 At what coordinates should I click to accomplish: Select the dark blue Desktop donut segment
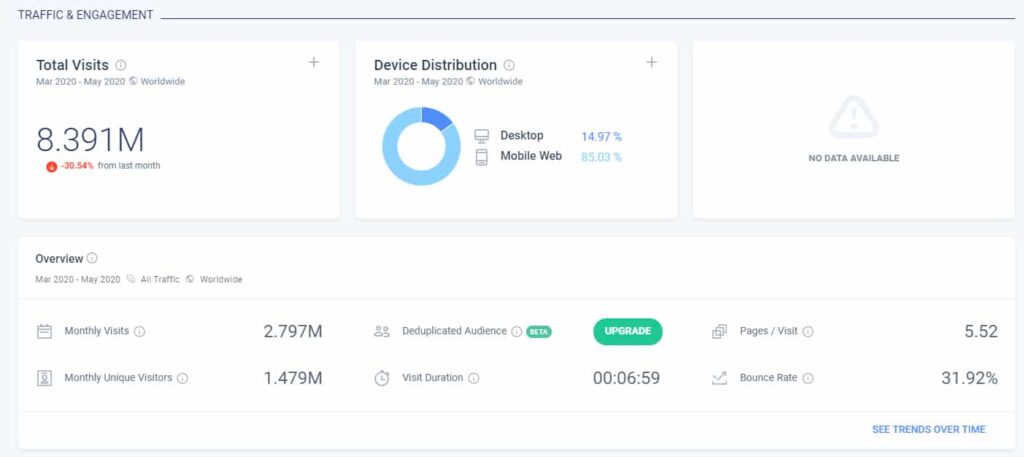click(437, 118)
